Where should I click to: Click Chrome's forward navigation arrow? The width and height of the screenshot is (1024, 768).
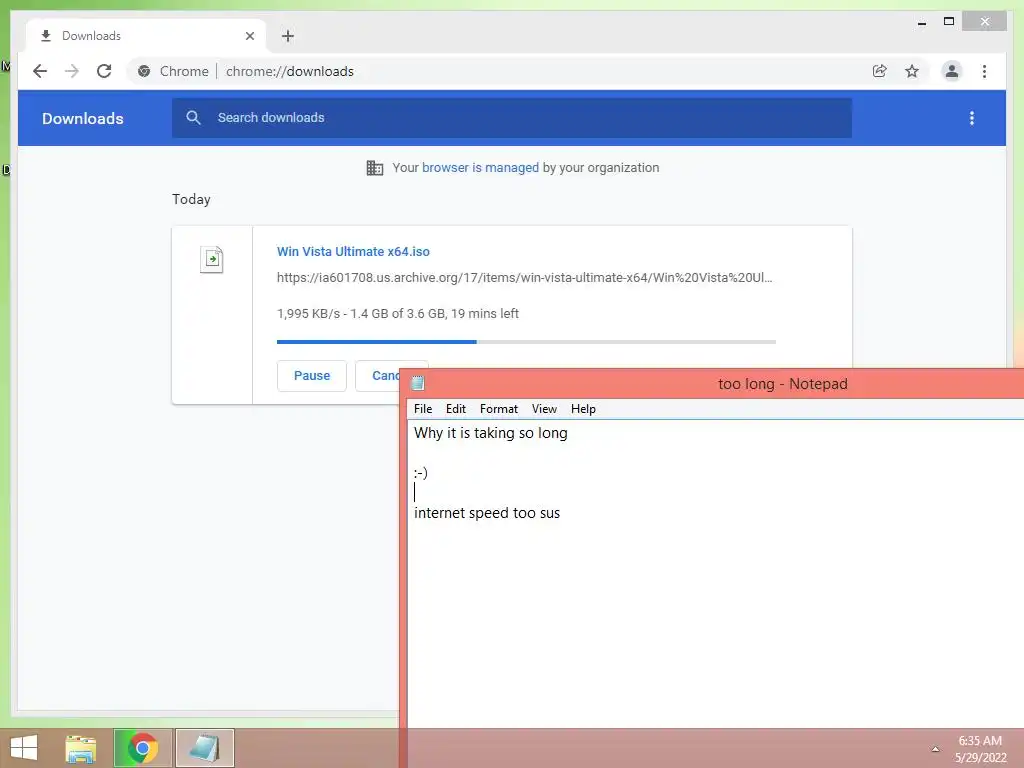tap(72, 71)
